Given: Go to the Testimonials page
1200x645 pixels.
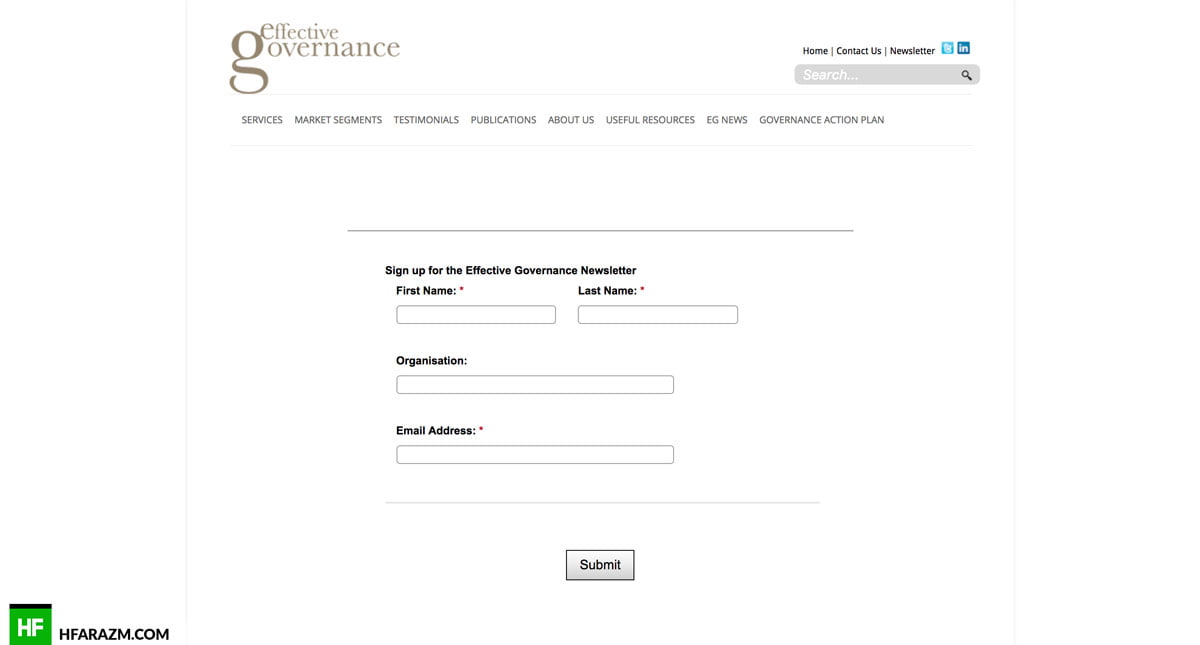Looking at the screenshot, I should (426, 120).
